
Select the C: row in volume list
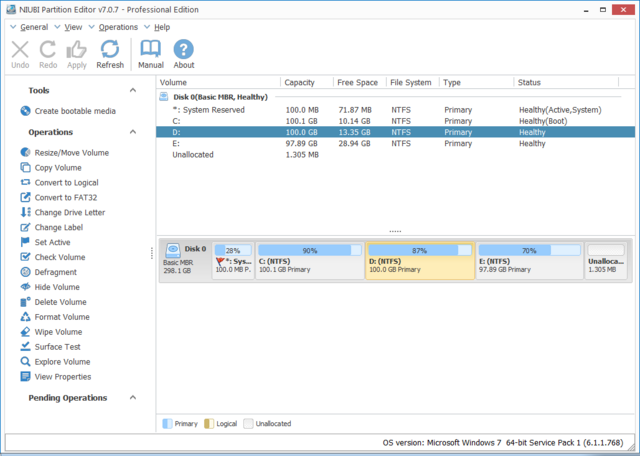(395, 121)
